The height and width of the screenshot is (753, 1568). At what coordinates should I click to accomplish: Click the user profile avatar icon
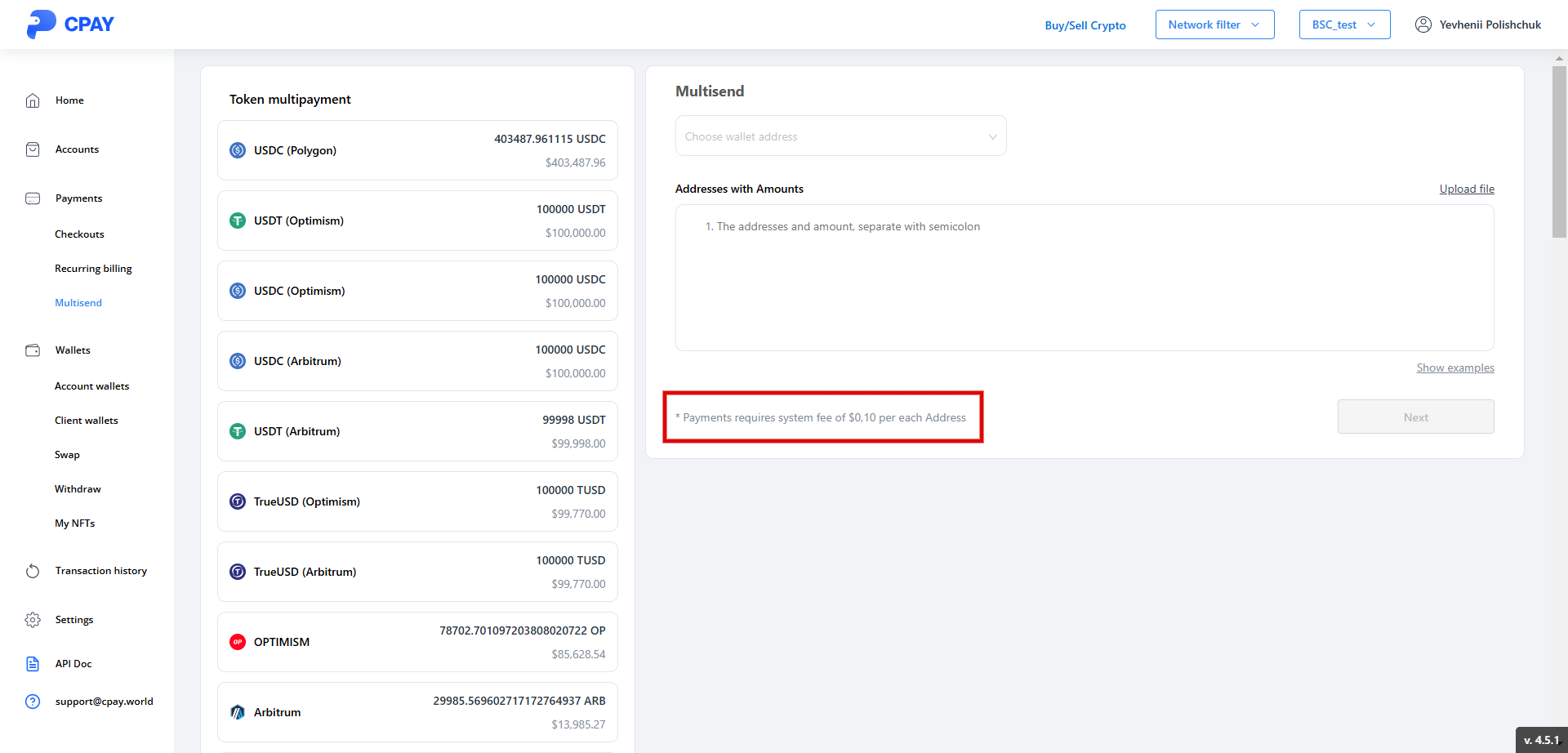coord(1423,25)
